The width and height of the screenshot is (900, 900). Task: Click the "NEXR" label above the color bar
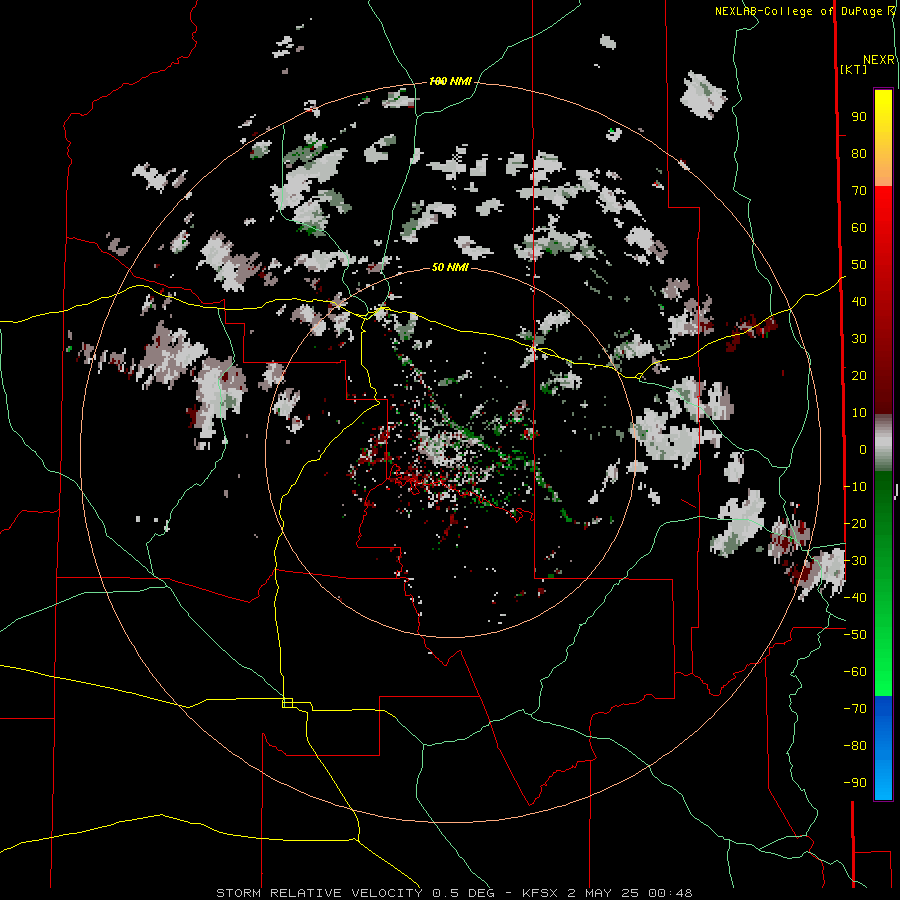click(x=879, y=60)
